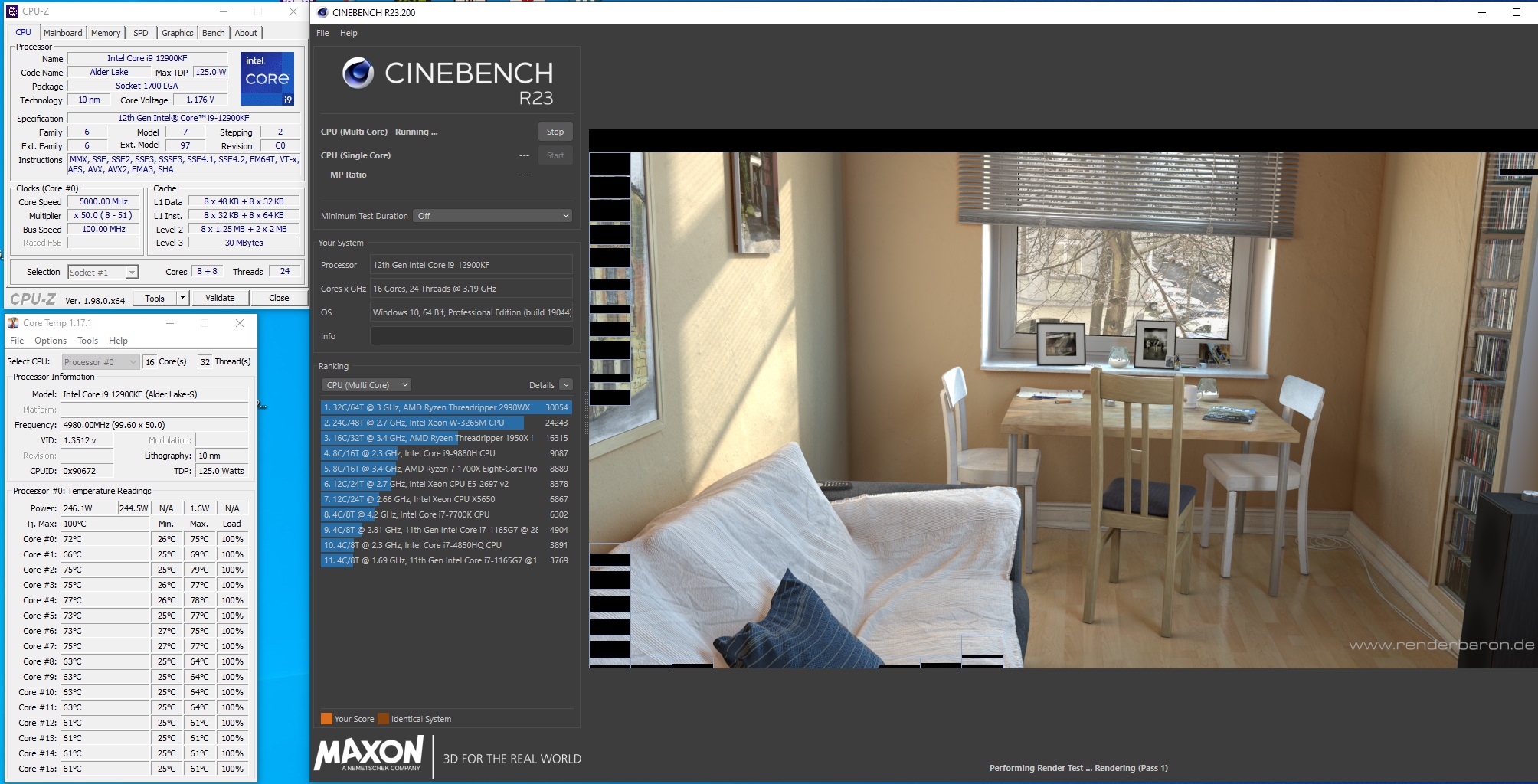This screenshot has height=784, width=1538.
Task: Open the About tab in CPU-Z
Action: tap(246, 33)
